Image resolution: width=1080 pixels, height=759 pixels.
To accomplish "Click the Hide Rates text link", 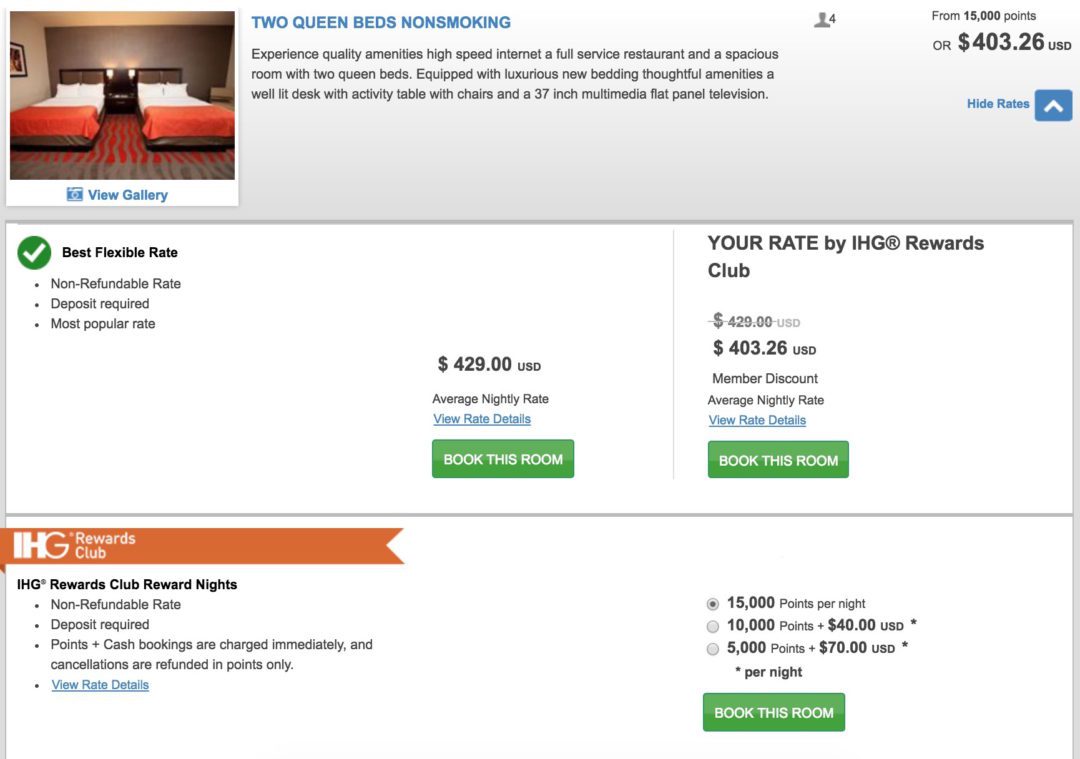I will (x=997, y=104).
